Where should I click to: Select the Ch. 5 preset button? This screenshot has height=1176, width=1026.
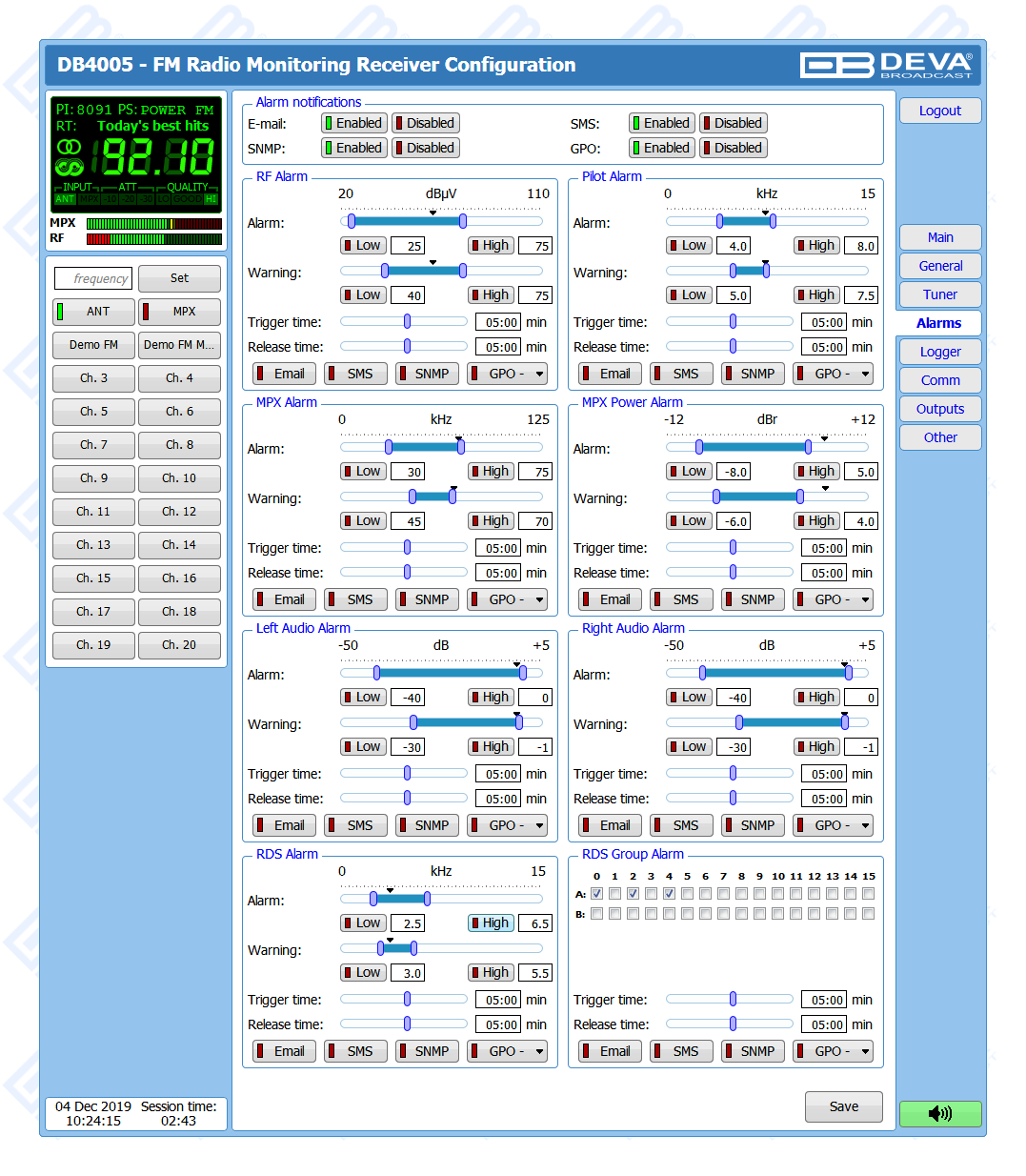coord(93,412)
